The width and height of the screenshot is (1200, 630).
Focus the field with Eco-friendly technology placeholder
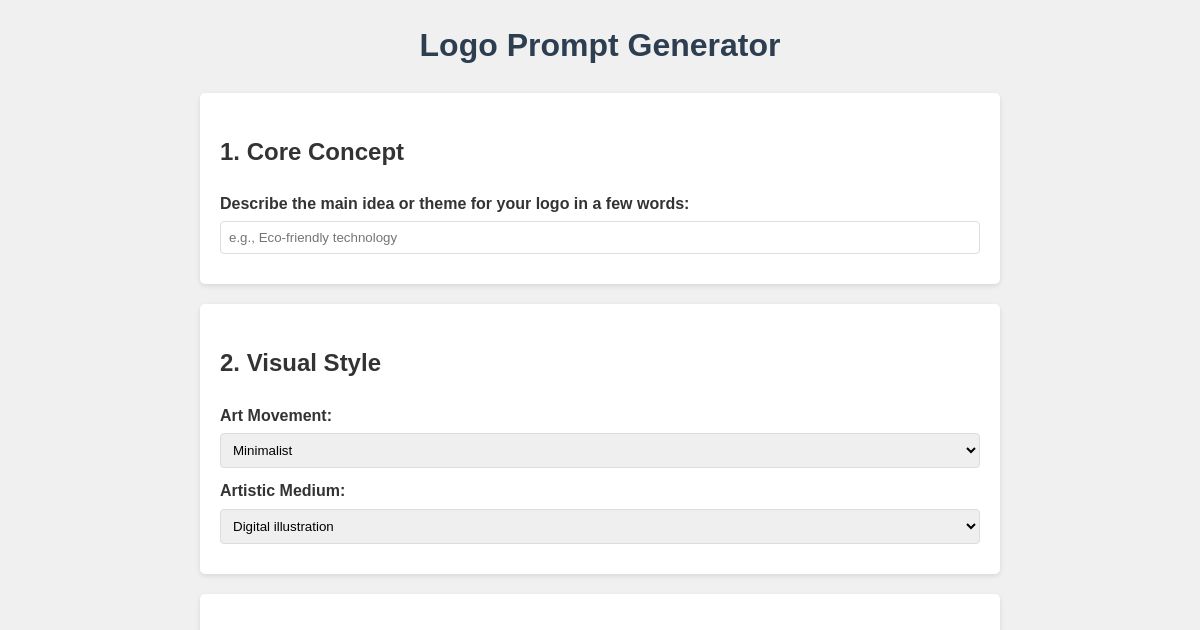point(600,237)
